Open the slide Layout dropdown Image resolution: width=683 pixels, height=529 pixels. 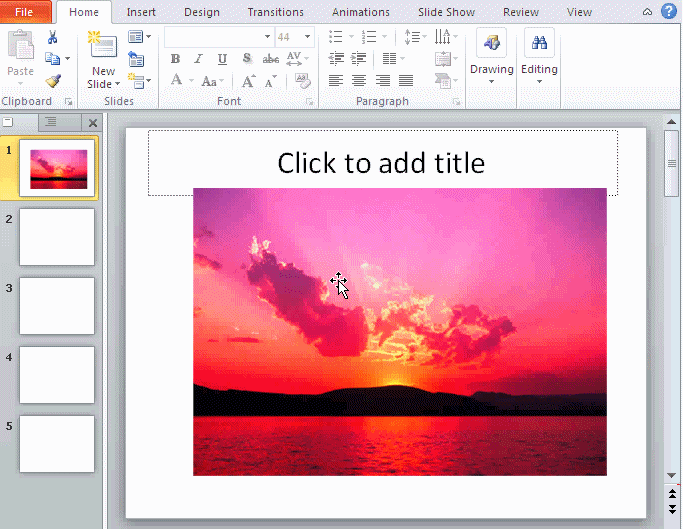(x=140, y=37)
